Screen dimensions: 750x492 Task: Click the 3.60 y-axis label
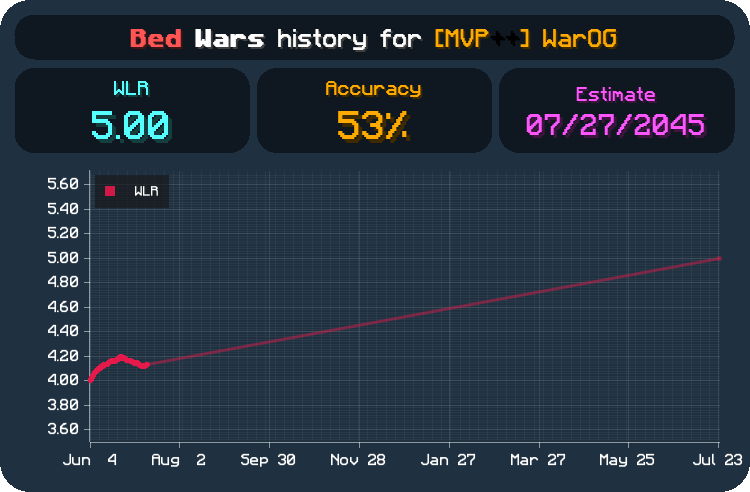click(63, 429)
